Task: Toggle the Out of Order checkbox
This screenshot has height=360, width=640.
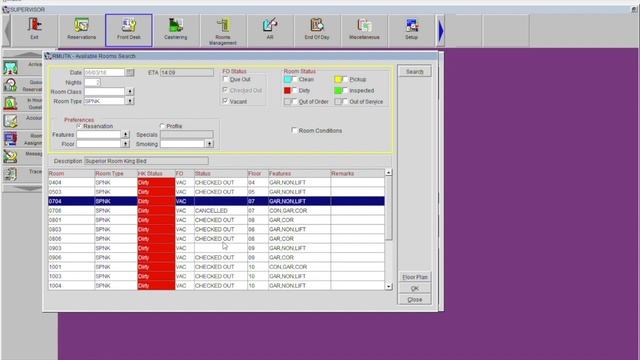Action: pos(295,101)
